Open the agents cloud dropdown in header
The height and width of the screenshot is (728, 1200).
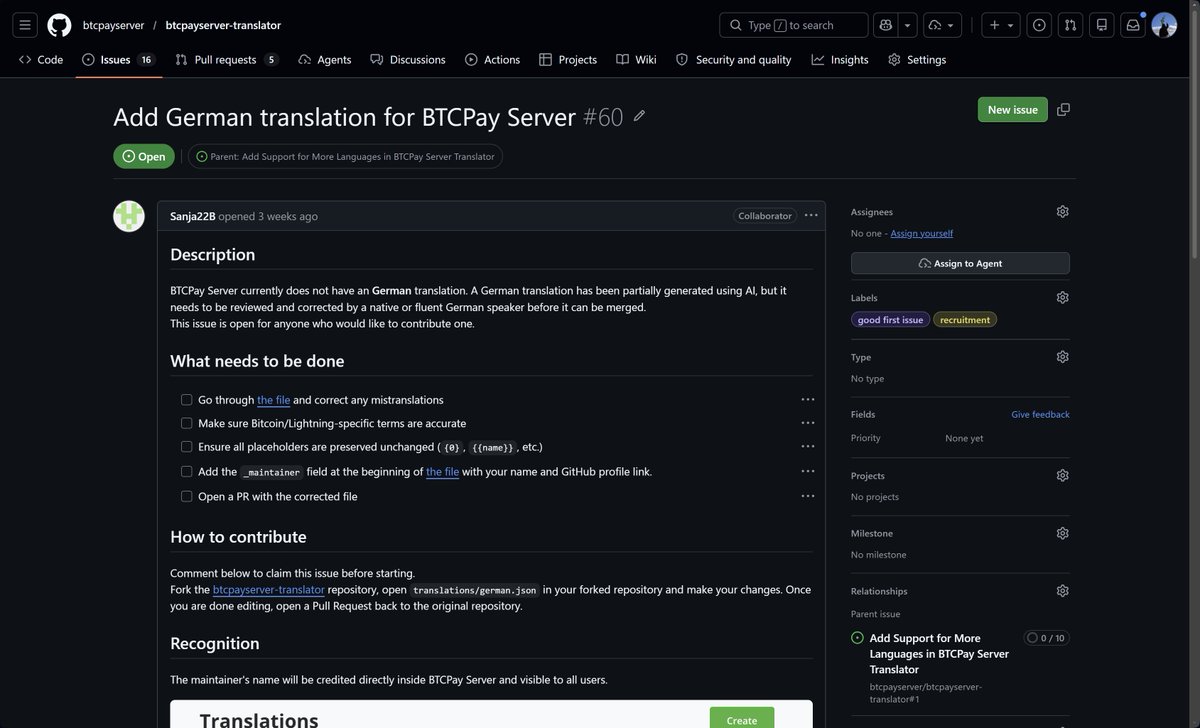942,25
